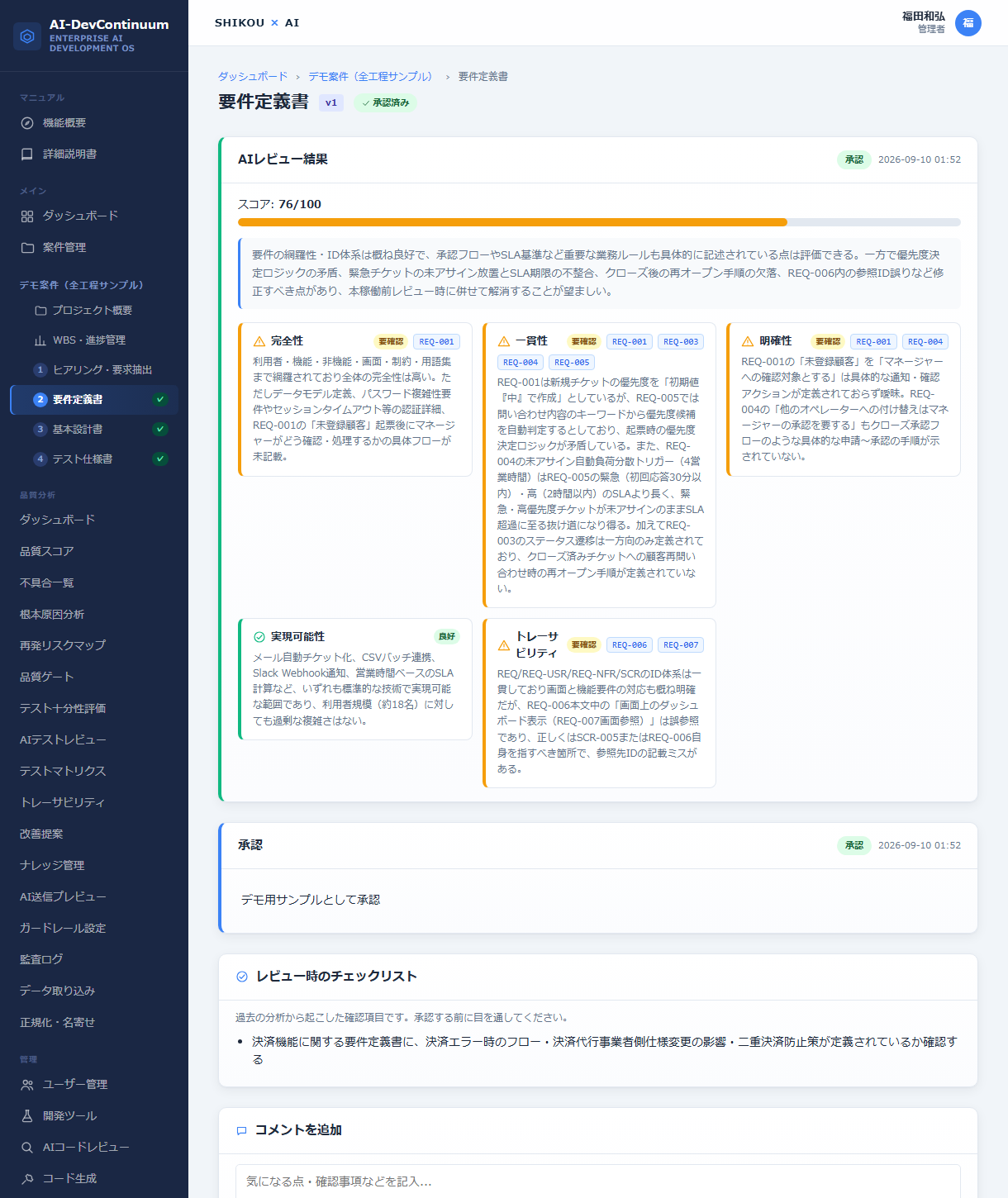Open AIテストレビュー menu item

coord(63,740)
